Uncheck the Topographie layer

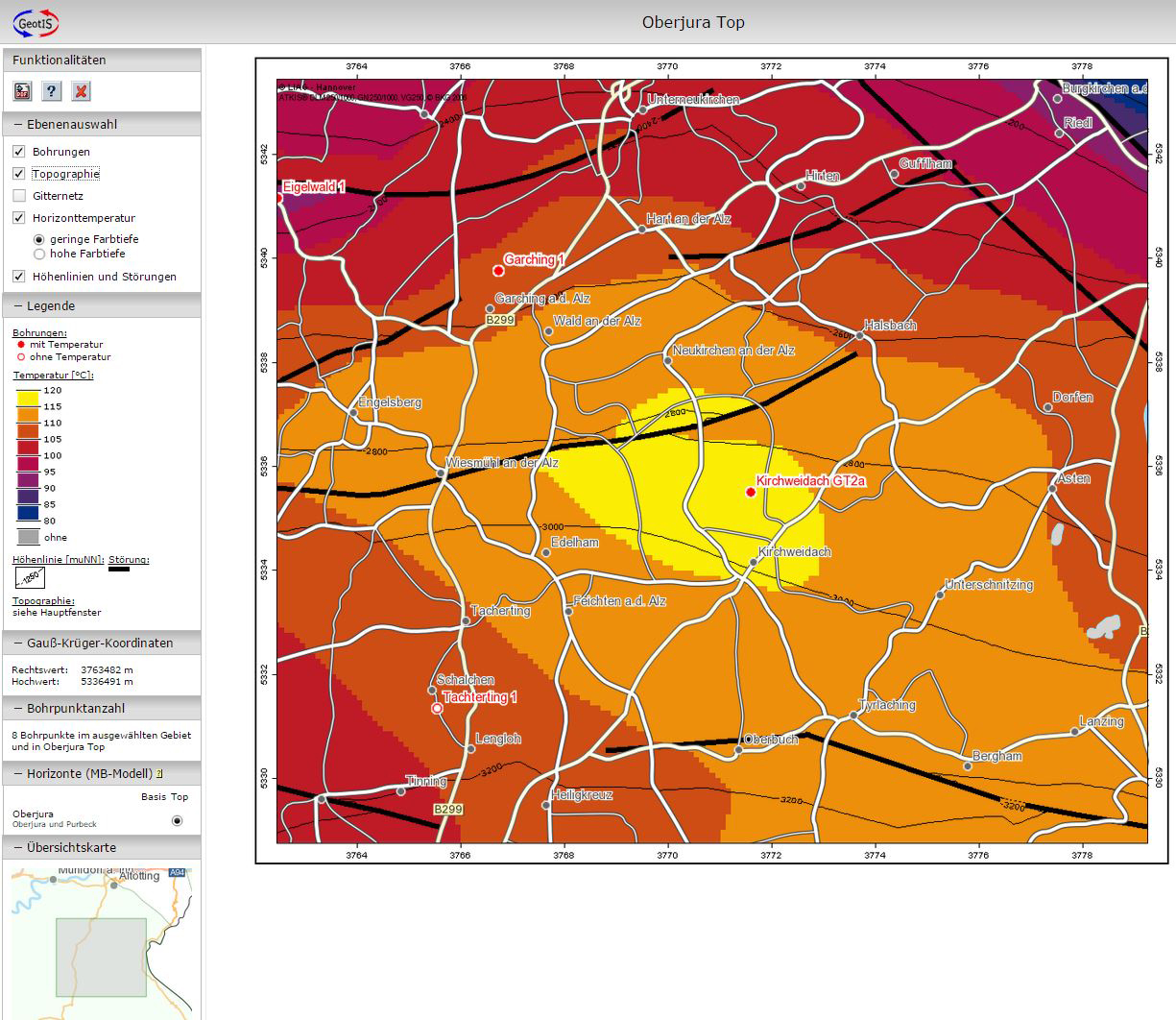pos(19,174)
